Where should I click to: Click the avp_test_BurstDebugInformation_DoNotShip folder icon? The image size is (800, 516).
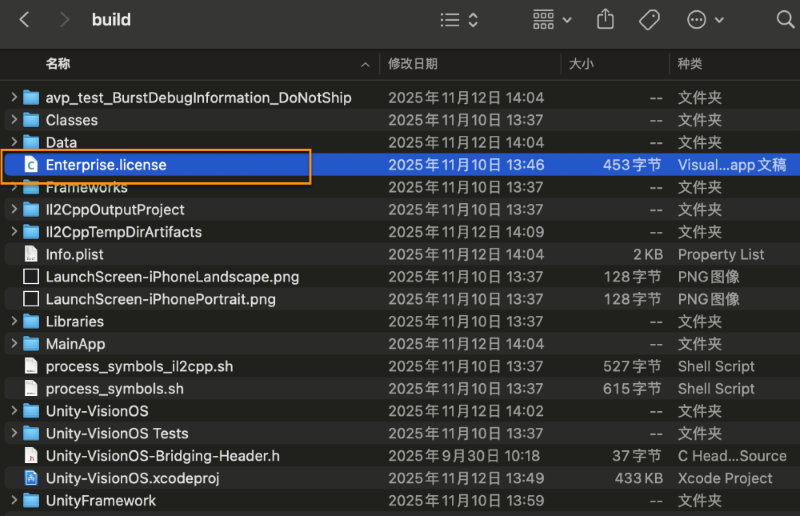(31, 97)
